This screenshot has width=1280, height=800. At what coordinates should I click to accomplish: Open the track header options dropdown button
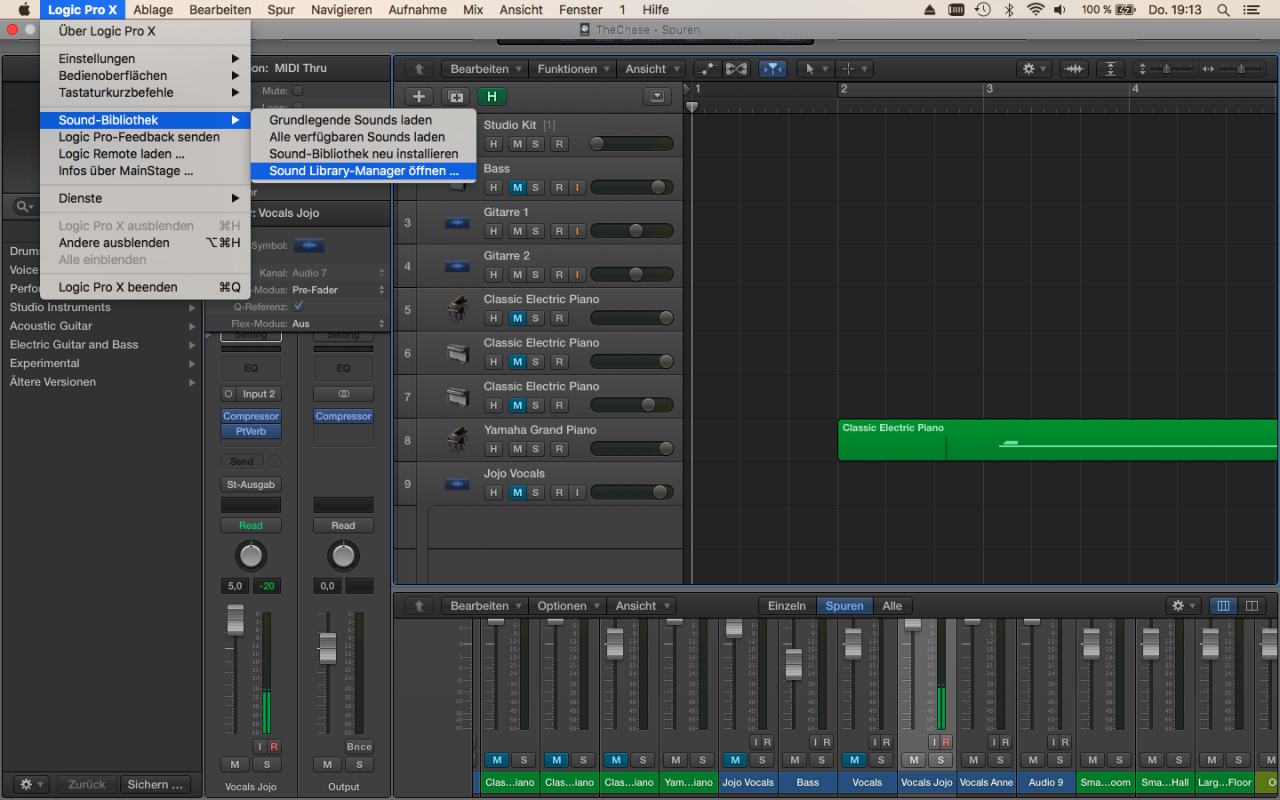click(x=657, y=97)
